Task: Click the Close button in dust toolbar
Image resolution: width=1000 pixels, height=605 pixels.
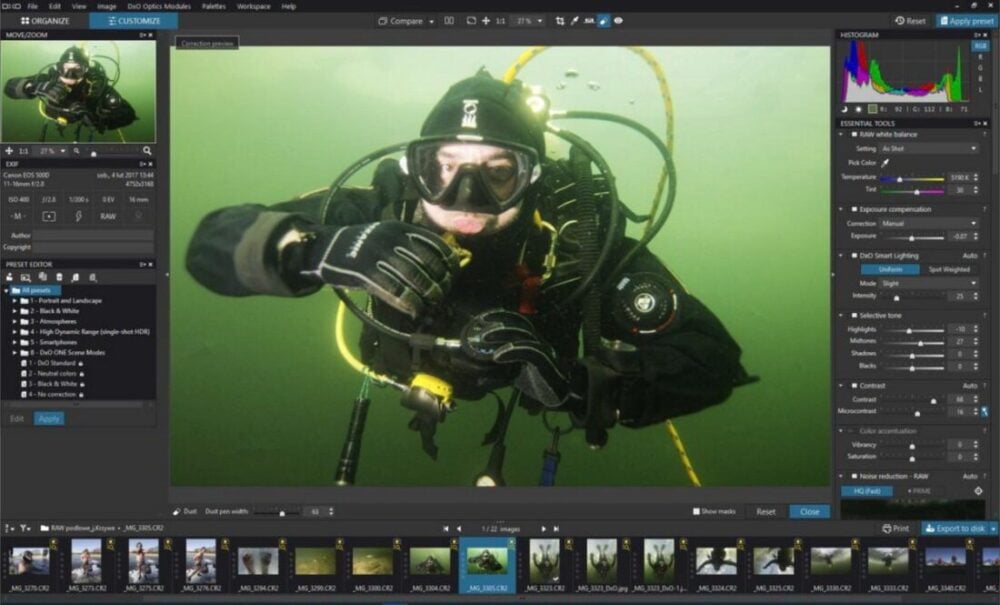Action: [x=809, y=511]
